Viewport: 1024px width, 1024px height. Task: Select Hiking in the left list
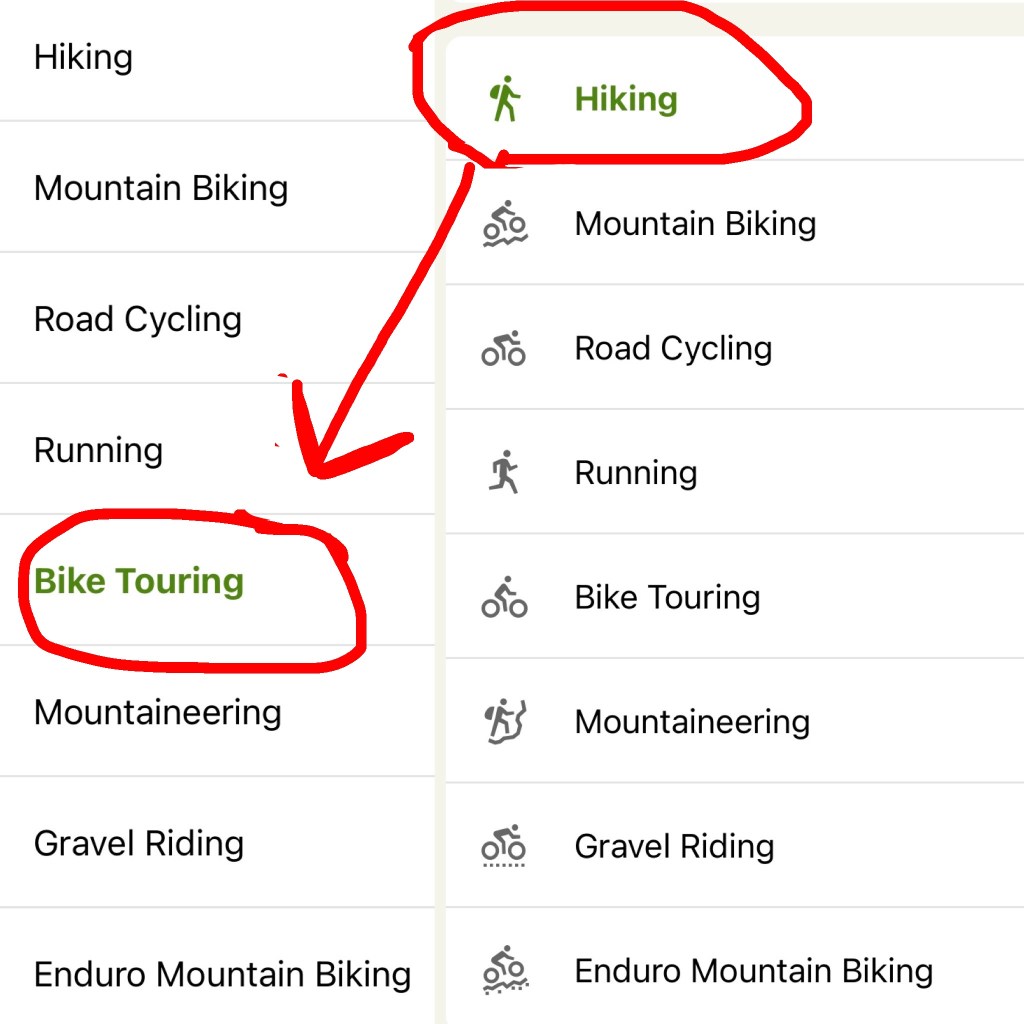(x=83, y=57)
